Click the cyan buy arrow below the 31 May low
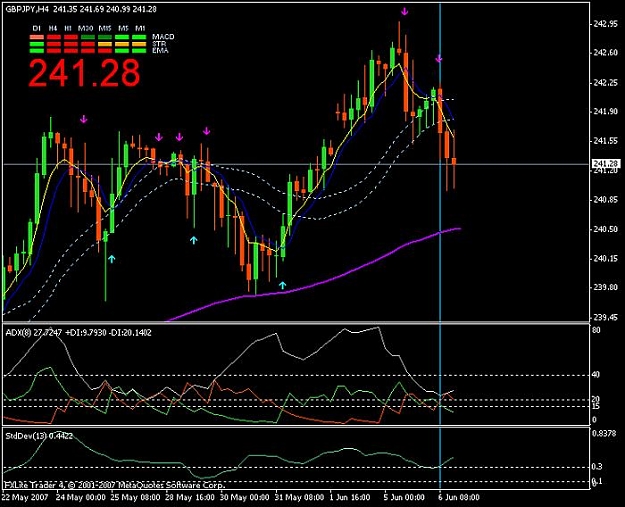This screenshot has height=507, width=625. [x=282, y=285]
